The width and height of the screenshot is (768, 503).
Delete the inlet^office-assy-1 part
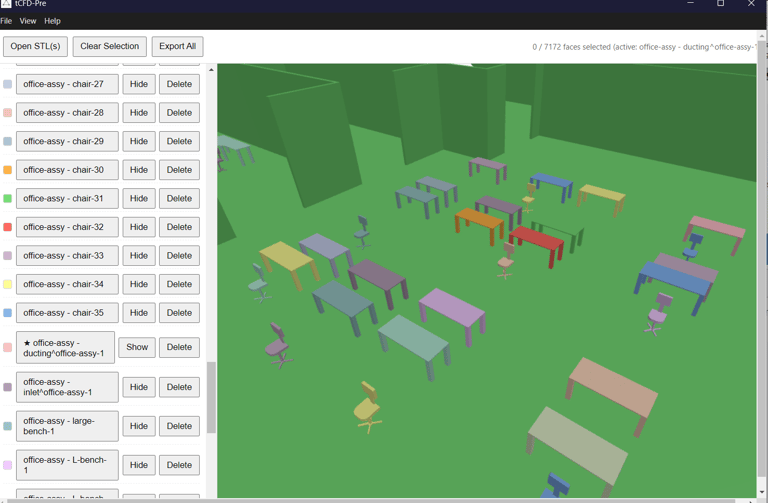(x=179, y=387)
